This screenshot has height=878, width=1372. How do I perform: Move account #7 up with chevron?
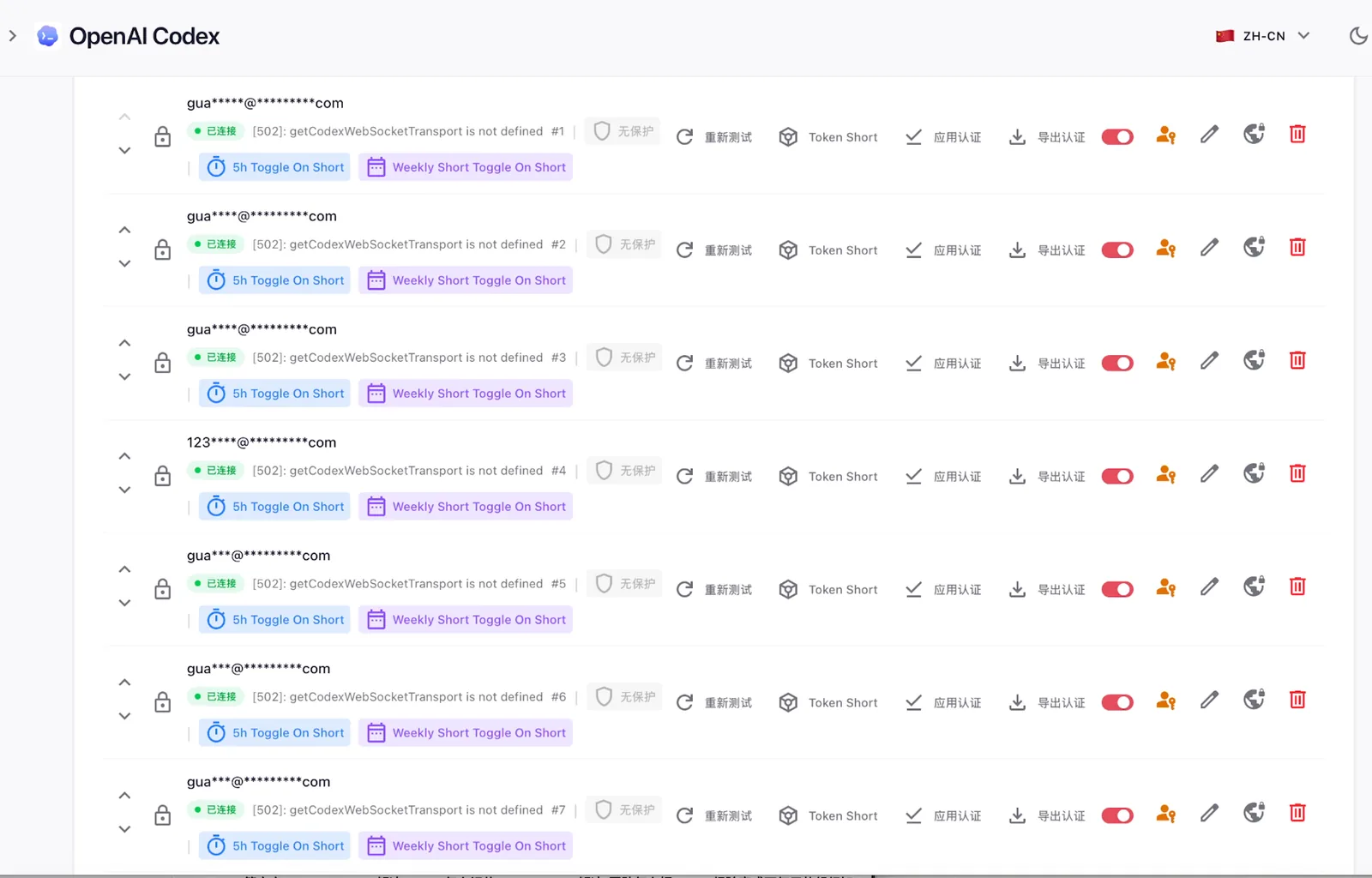(124, 796)
